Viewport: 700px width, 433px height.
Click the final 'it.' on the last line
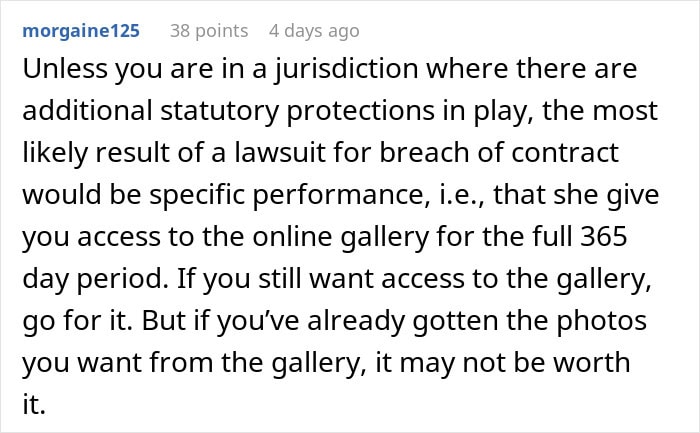[34, 404]
